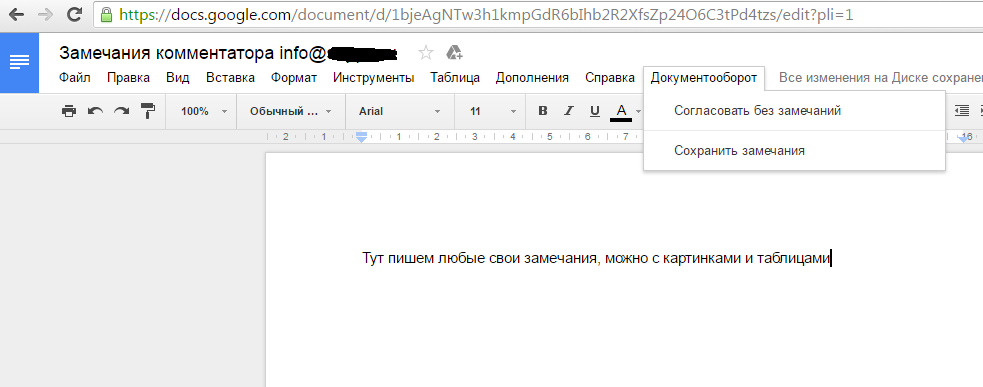Open the Дополнения menu
The width and height of the screenshot is (983, 387).
532,78
